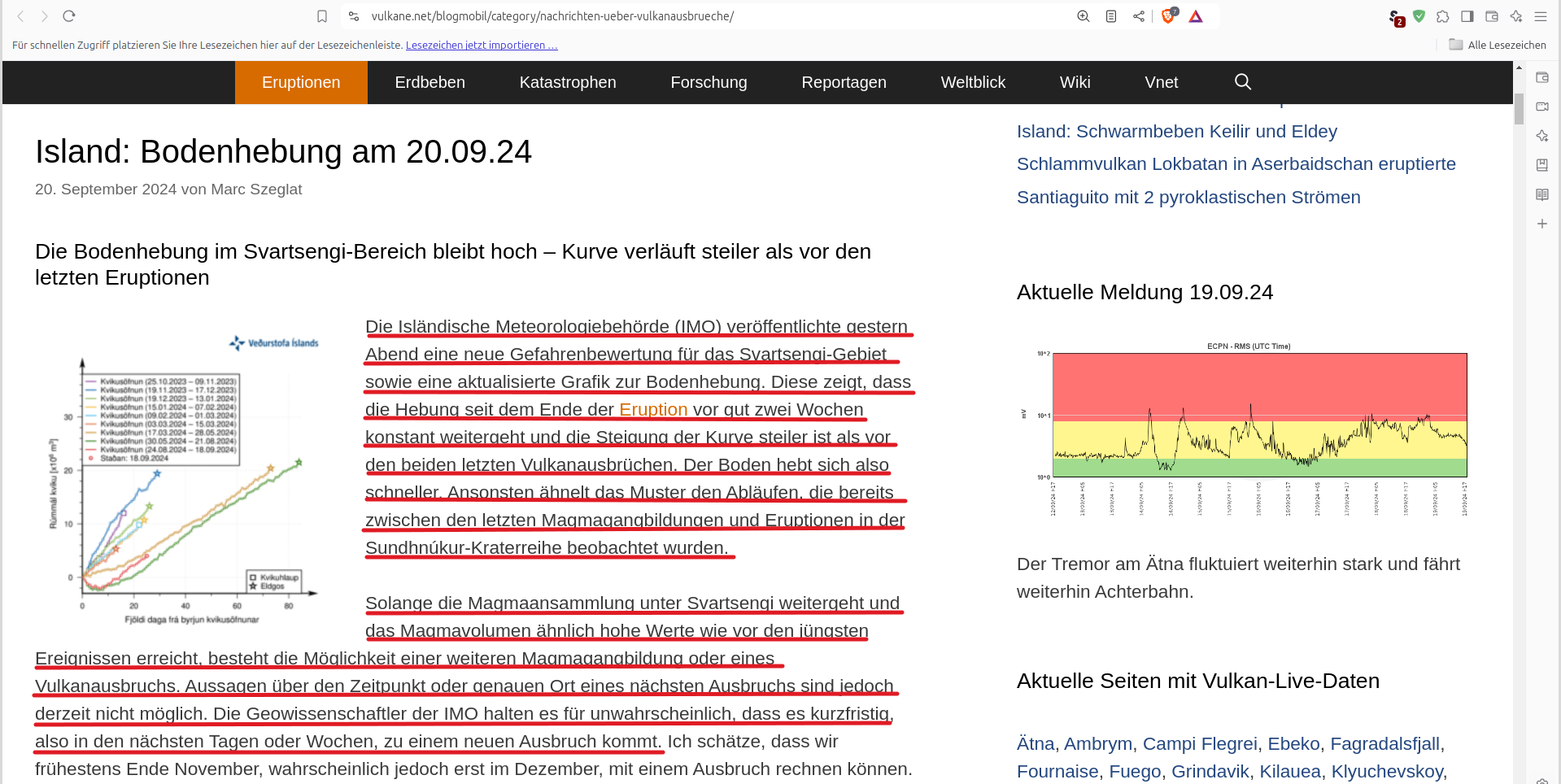Open Brave Wallet in top toolbar
The height and width of the screenshot is (784, 1561).
(x=1492, y=16)
